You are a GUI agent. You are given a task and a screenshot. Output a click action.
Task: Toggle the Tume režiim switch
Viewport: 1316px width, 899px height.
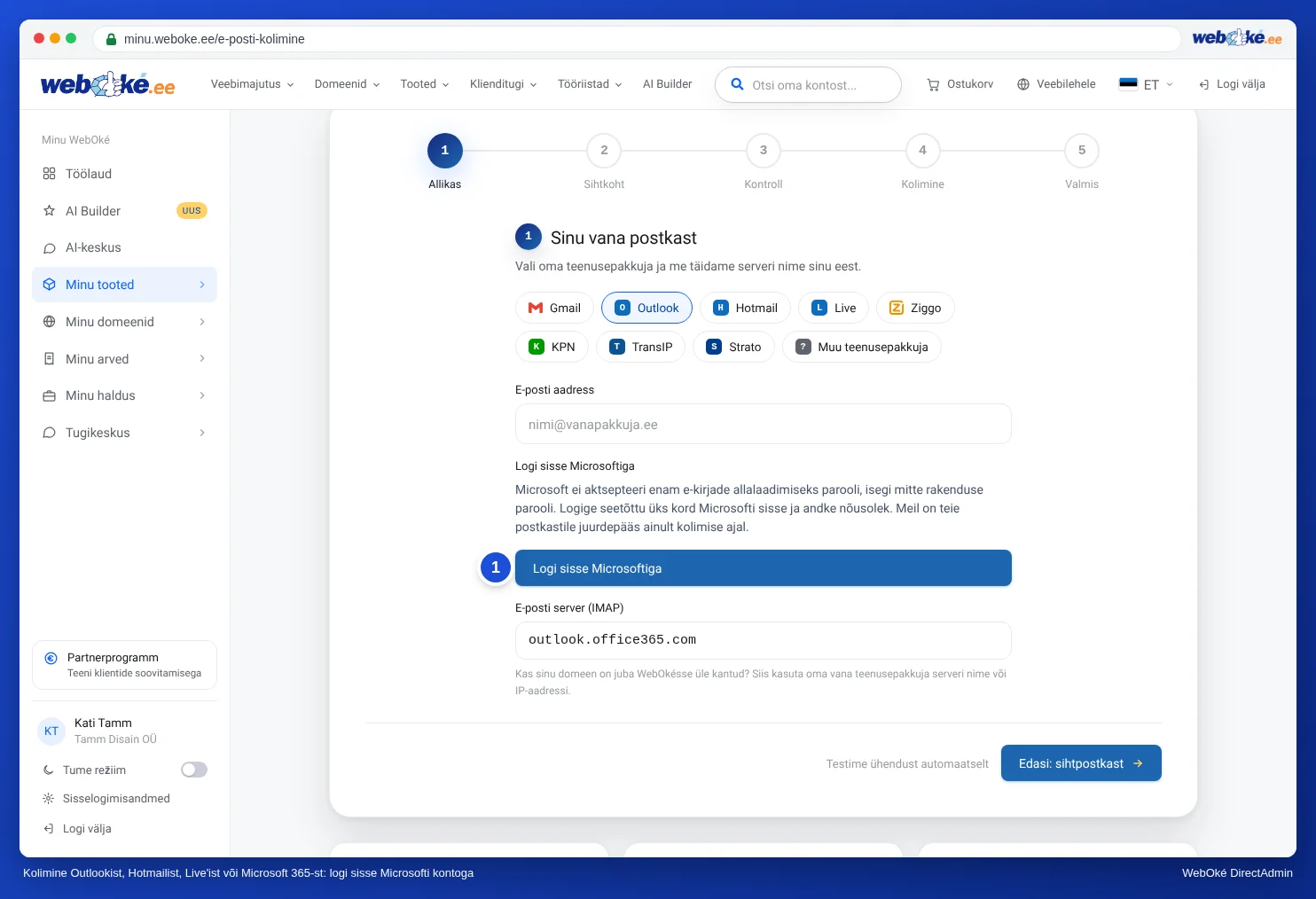(x=194, y=770)
